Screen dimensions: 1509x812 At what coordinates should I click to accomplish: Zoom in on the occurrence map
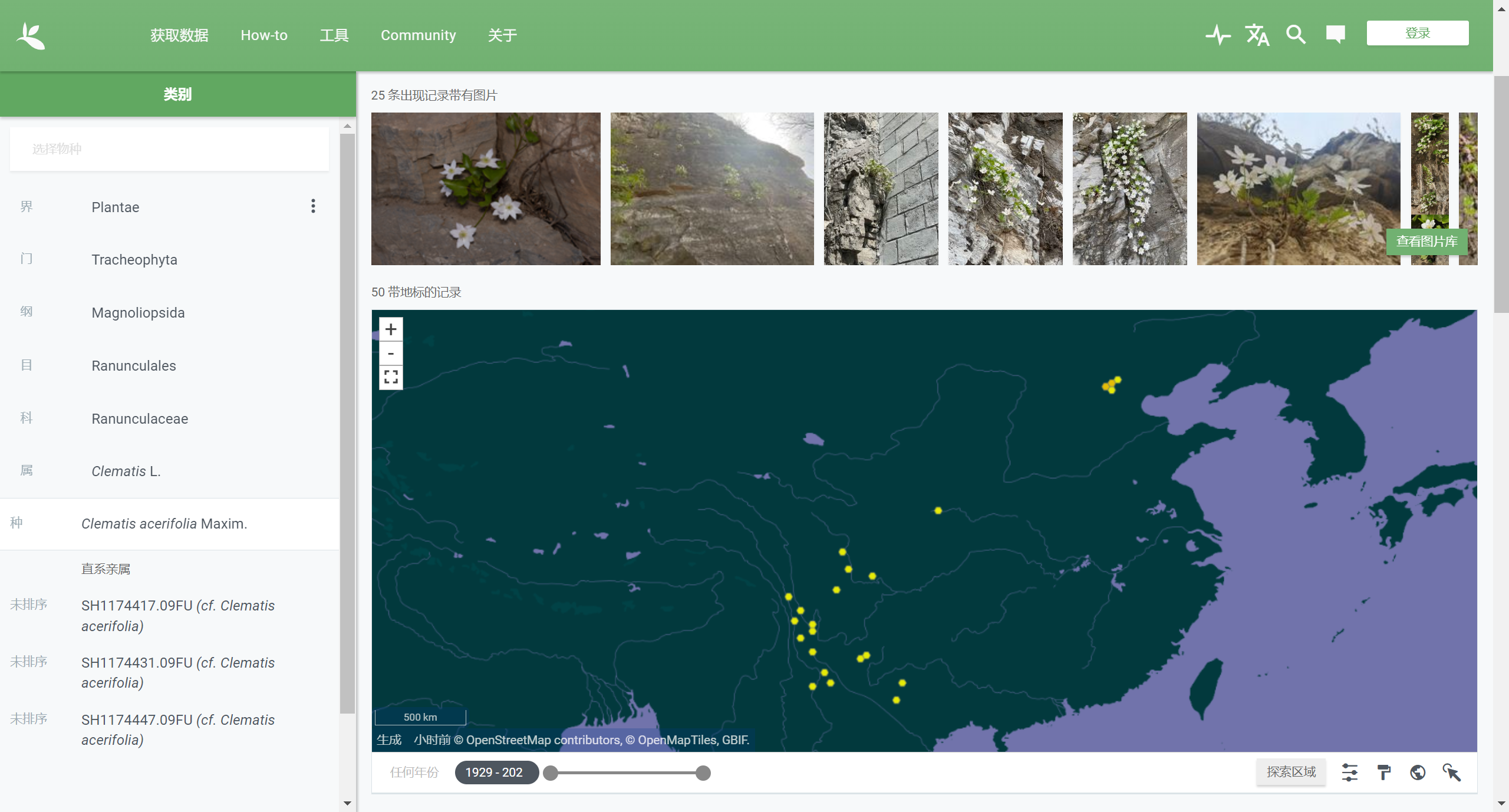point(391,329)
